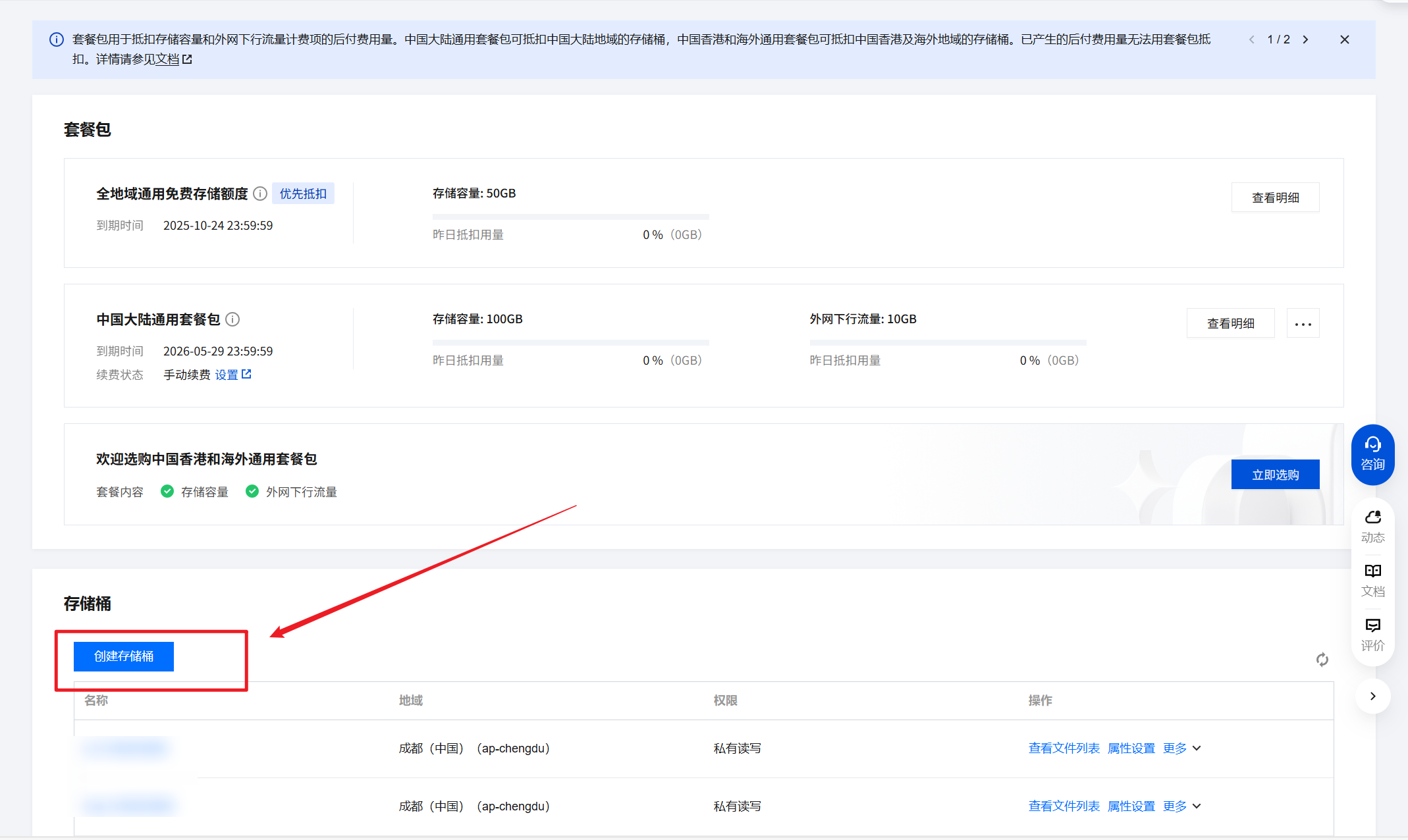Open the 动态 updates icon in the sidebar
Viewport: 1408px width, 840px height.
click(1372, 526)
